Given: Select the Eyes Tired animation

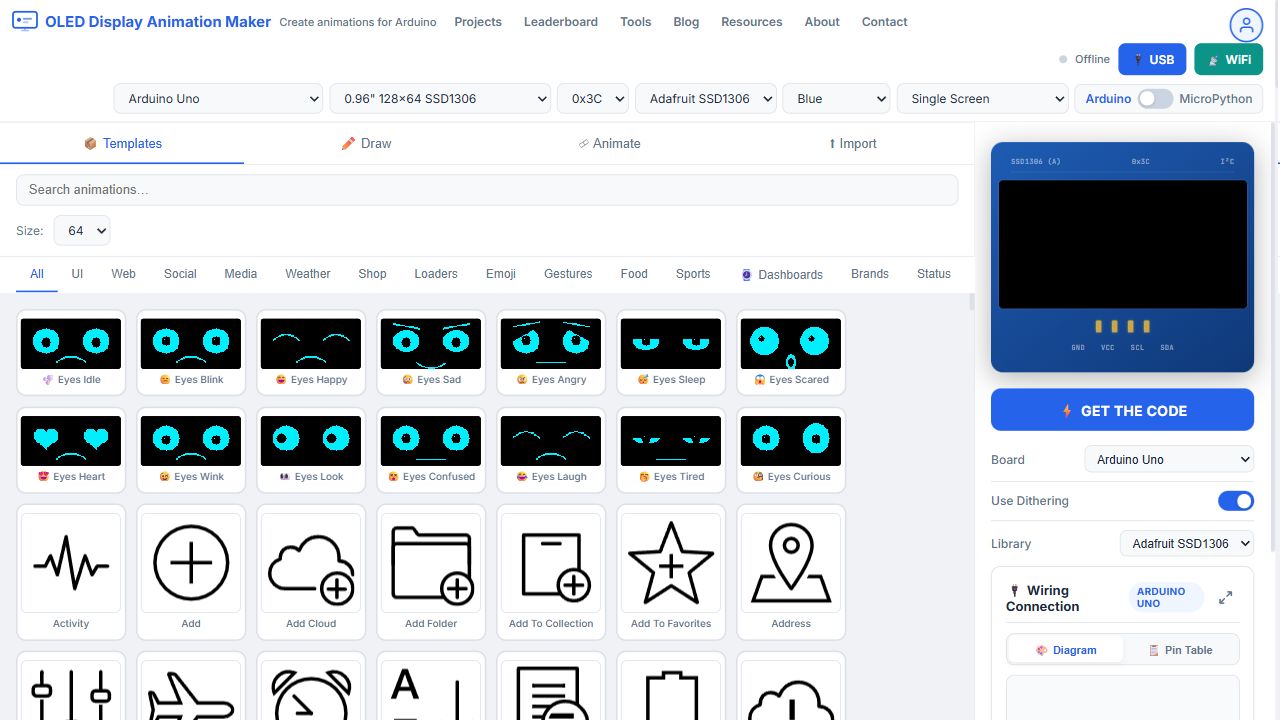Looking at the screenshot, I should pos(671,449).
